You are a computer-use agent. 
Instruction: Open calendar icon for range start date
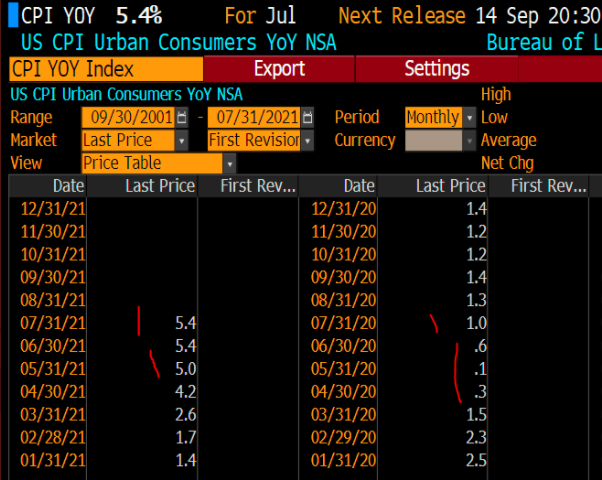pyautogui.click(x=181, y=118)
